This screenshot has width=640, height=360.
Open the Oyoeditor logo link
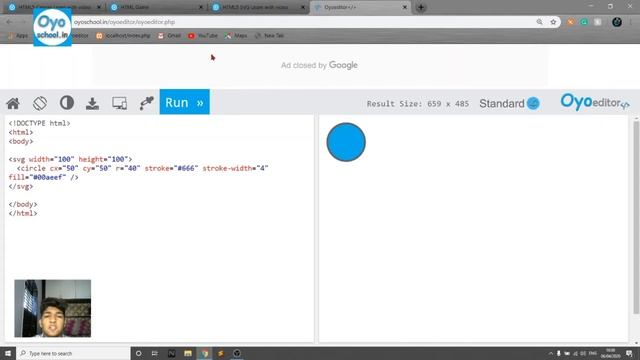click(x=595, y=102)
